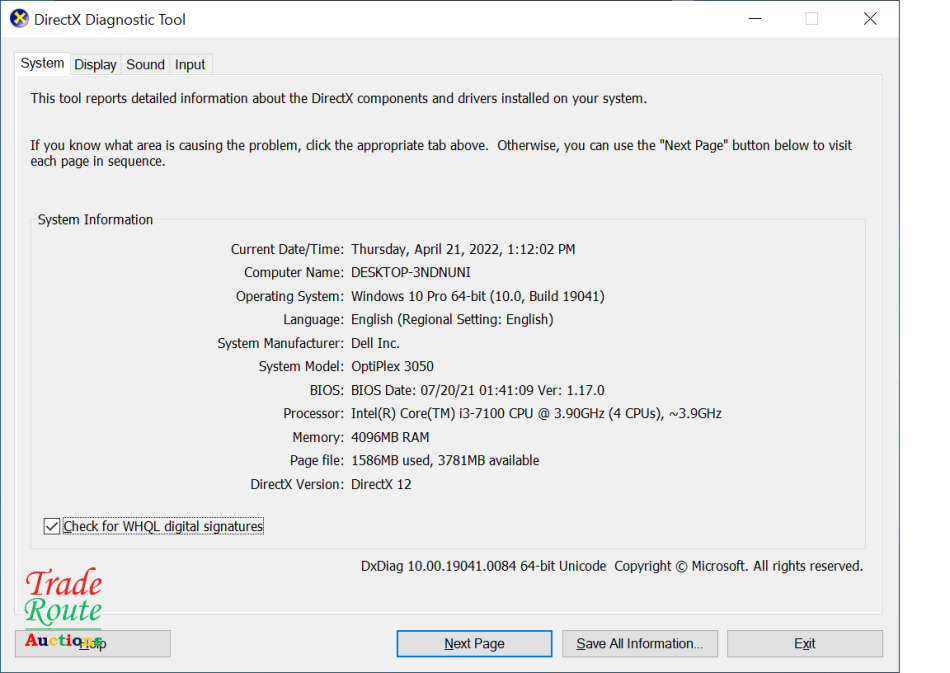Open the Sound tab
This screenshot has height=673, width=950.
145,64
